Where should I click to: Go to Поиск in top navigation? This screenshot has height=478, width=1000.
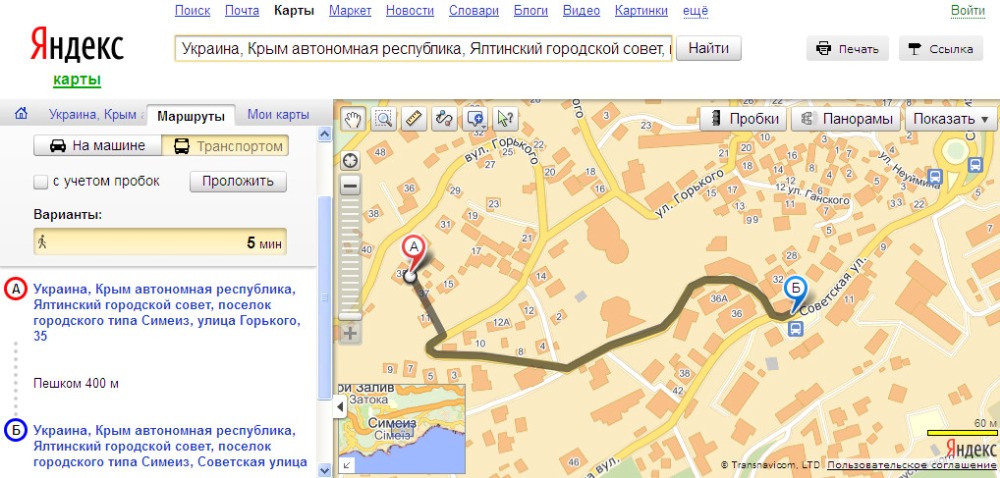192,11
